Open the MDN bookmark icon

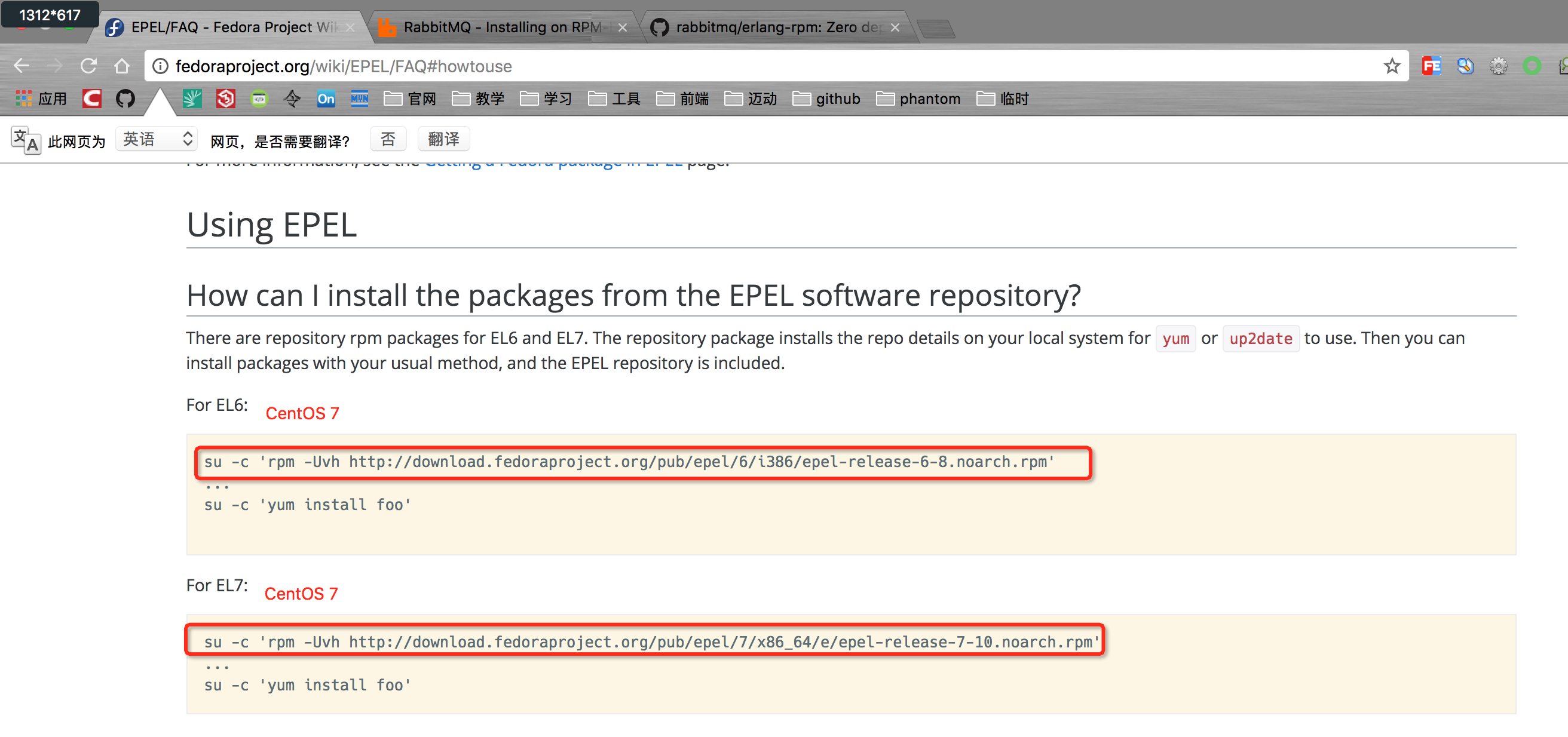point(359,99)
